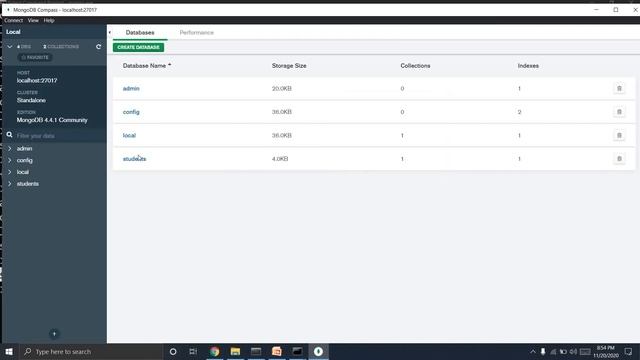Open File Explorer from the taskbar
Image resolution: width=640 pixels, height=360 pixels.
click(235, 351)
